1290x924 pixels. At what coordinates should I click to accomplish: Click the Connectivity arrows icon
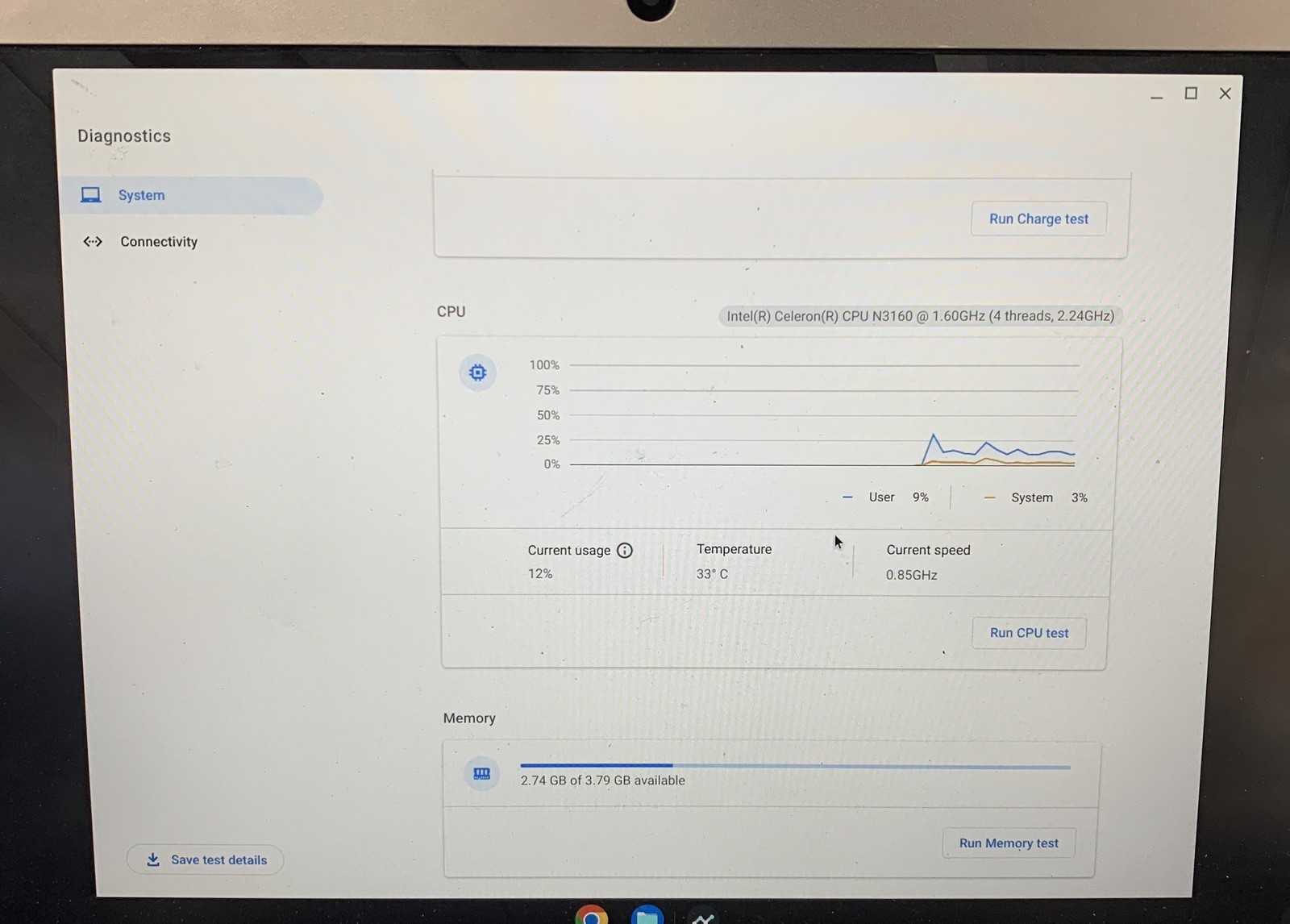(x=93, y=241)
